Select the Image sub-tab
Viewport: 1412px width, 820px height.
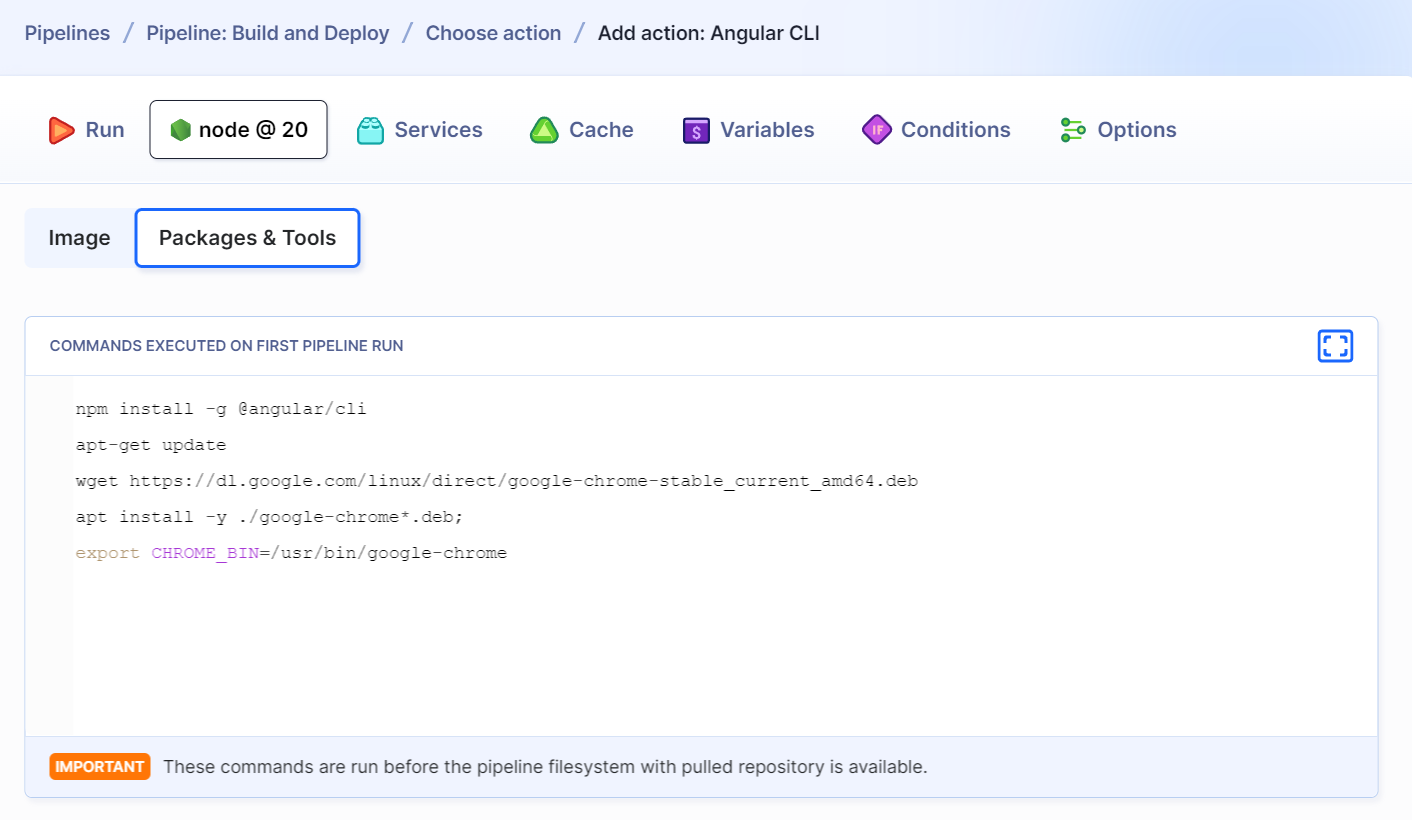[79, 238]
